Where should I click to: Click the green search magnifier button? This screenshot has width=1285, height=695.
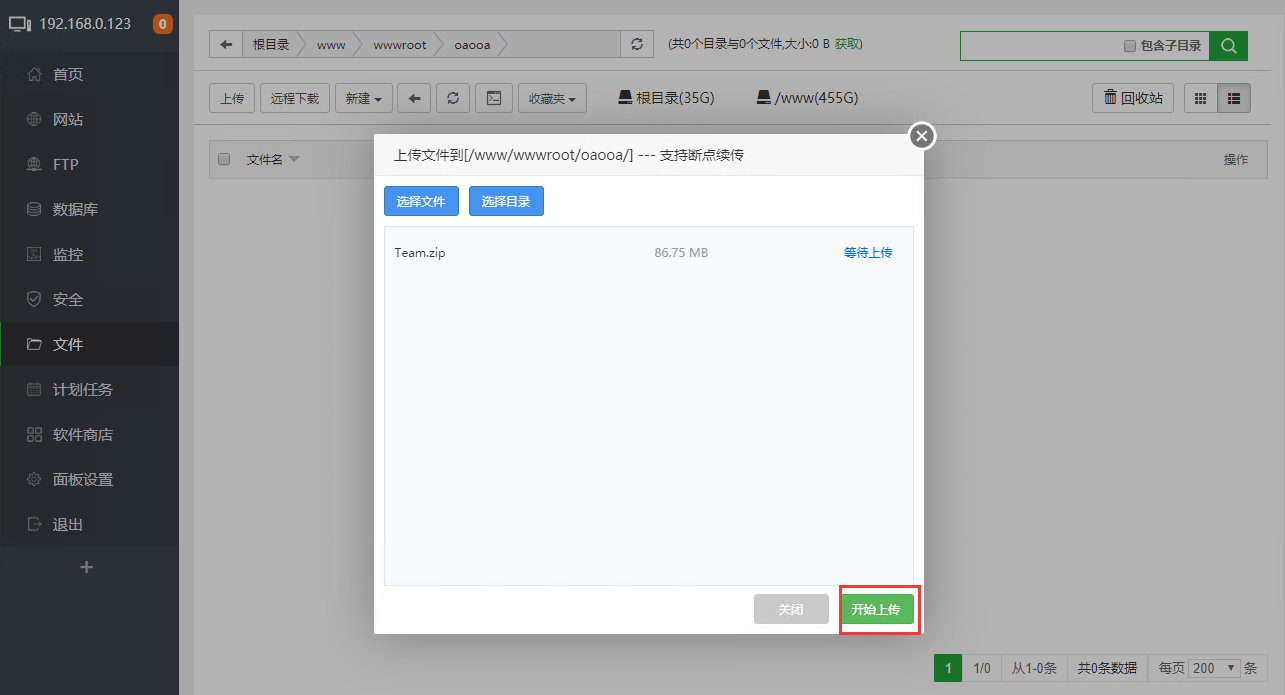click(x=1228, y=45)
